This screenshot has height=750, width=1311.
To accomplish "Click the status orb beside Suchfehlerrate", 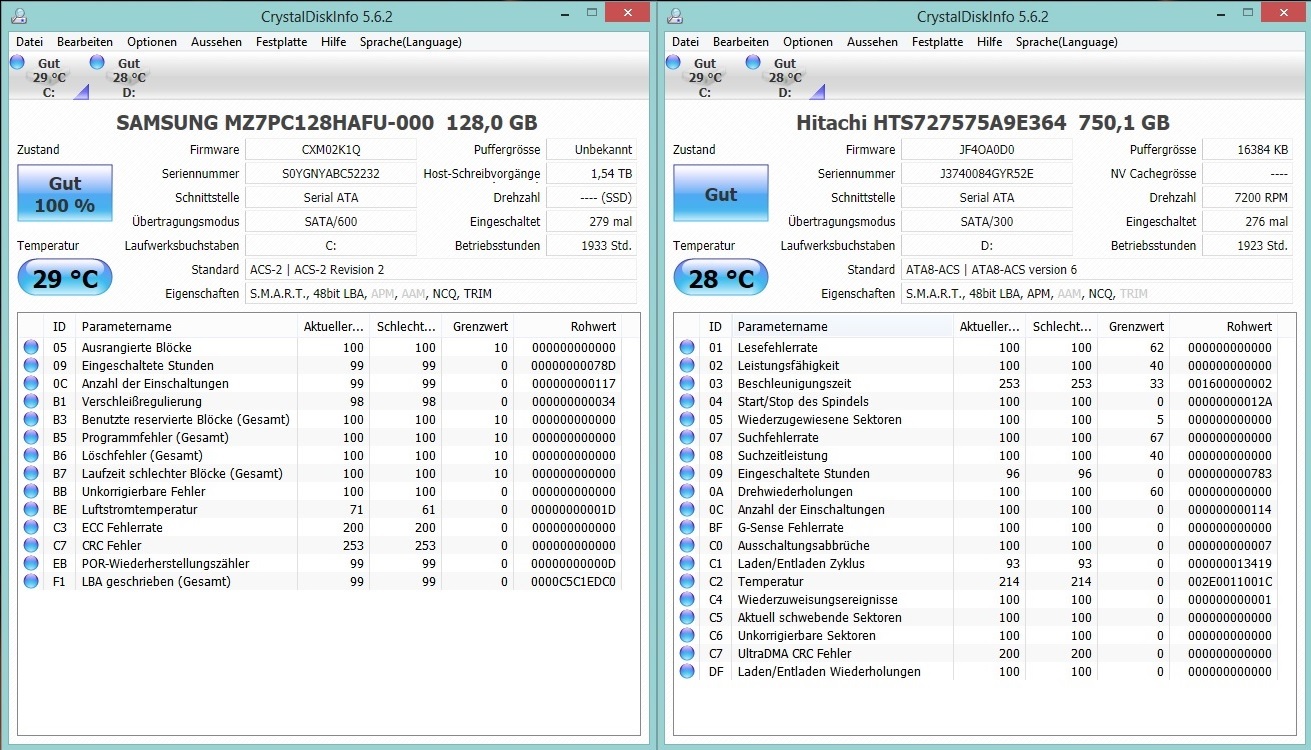I will pos(687,438).
